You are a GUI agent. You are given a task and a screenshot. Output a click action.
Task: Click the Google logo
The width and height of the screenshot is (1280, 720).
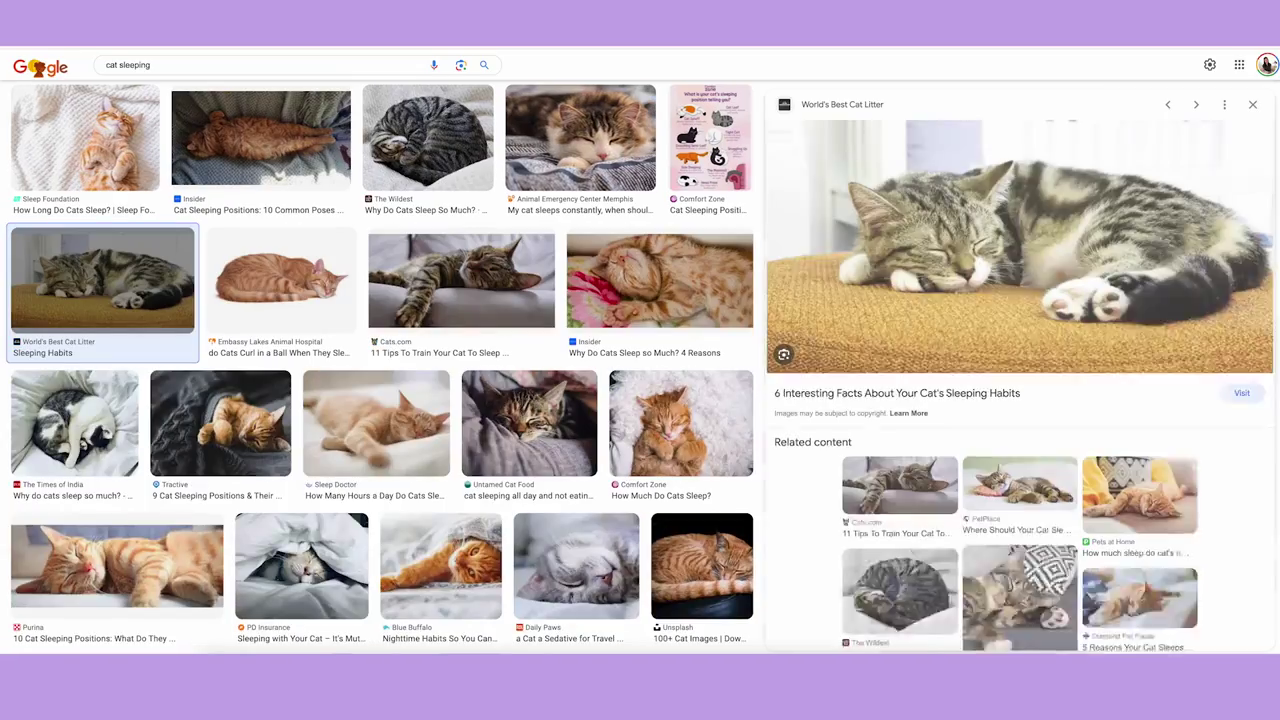(x=40, y=67)
